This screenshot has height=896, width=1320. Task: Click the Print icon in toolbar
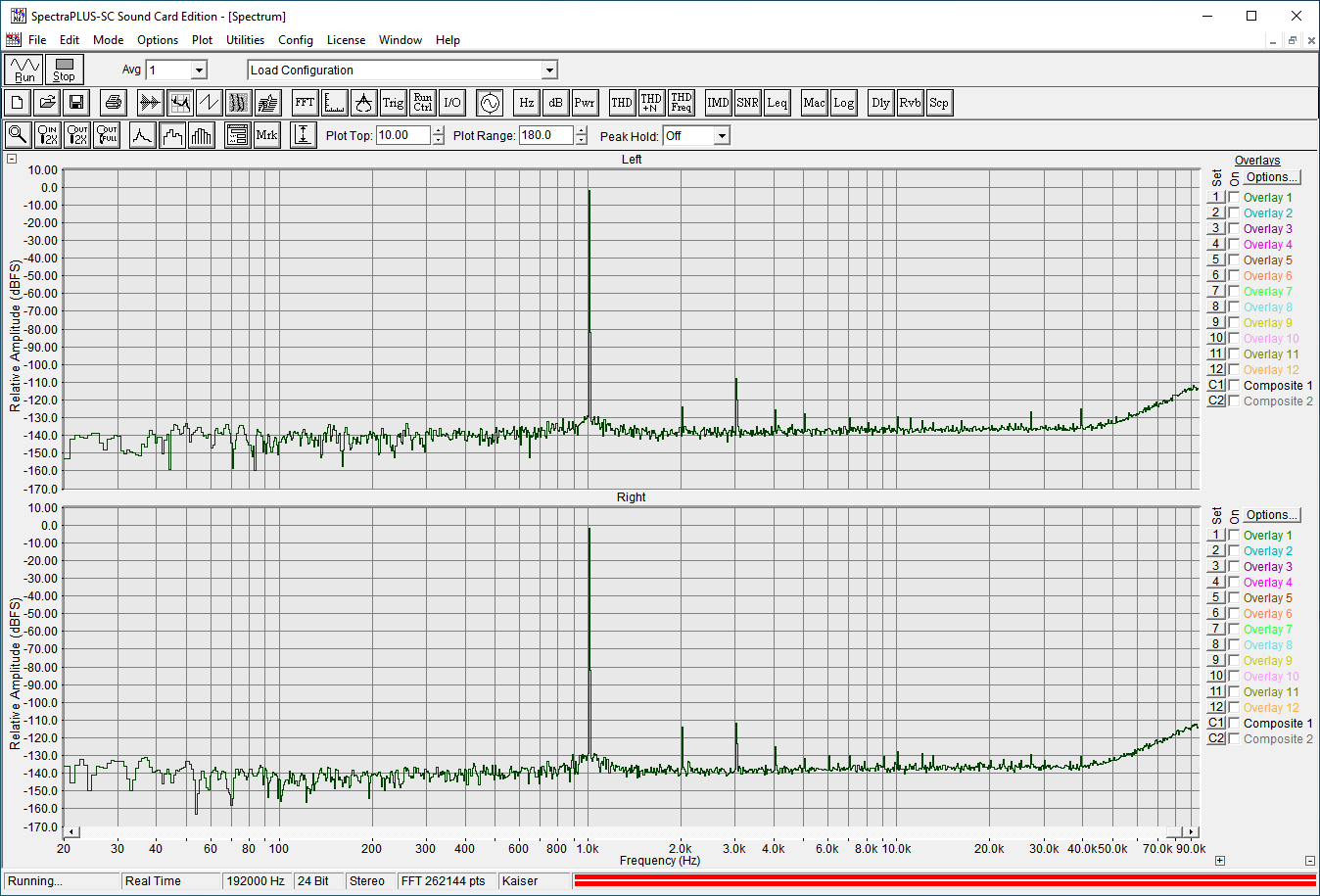click(114, 103)
